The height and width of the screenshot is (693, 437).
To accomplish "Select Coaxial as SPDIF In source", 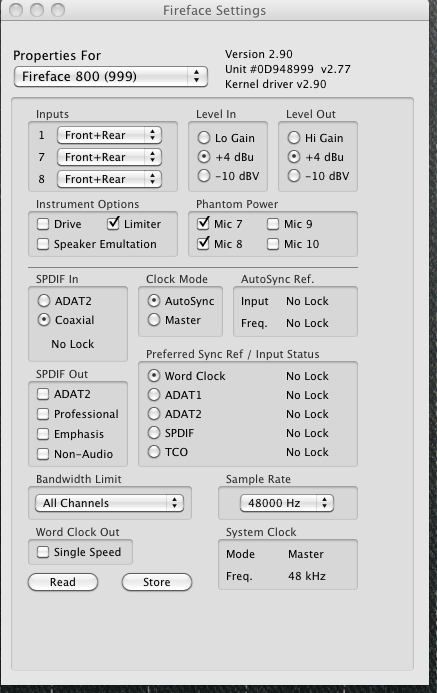I will pos(44,320).
